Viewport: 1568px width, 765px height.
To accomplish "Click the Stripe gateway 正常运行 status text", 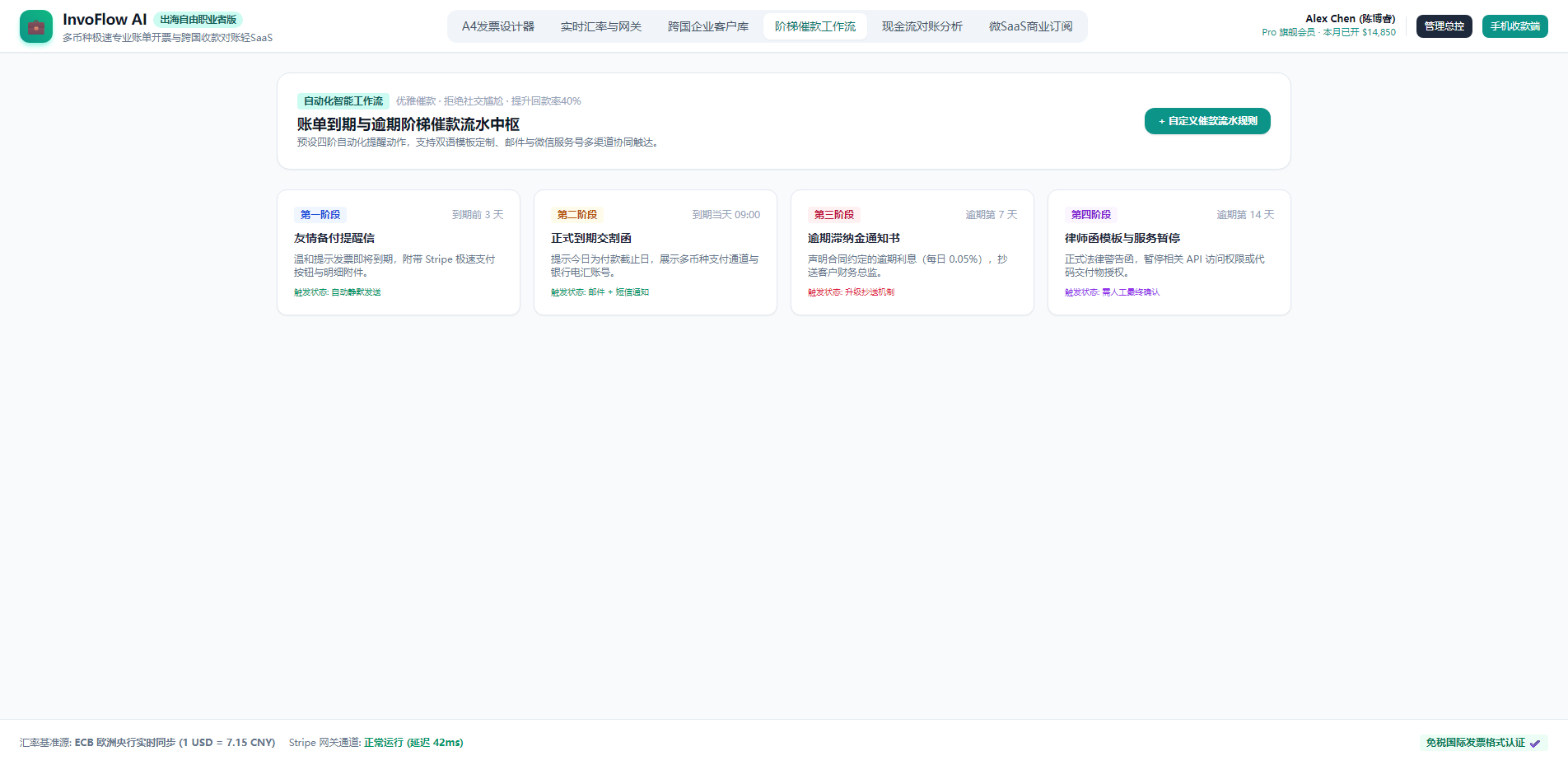I will [413, 743].
